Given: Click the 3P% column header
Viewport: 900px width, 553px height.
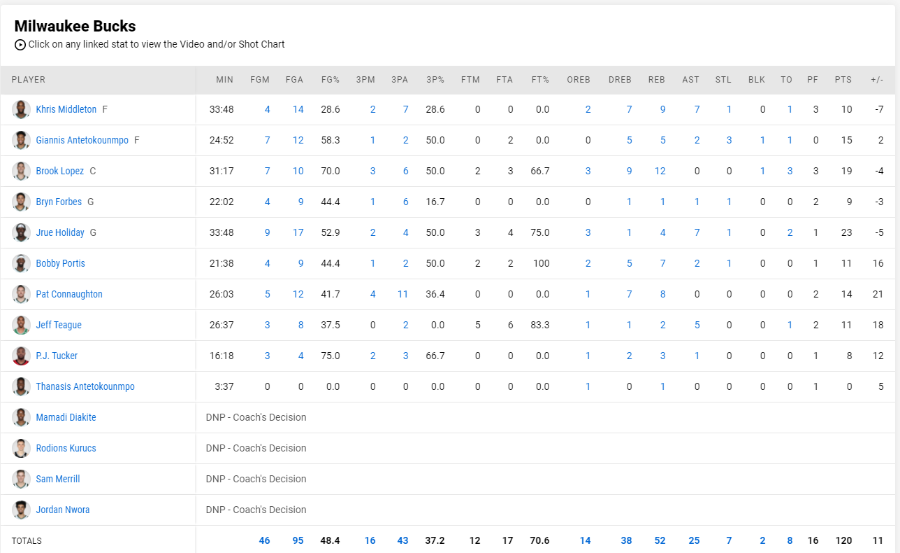Looking at the screenshot, I should point(435,80).
